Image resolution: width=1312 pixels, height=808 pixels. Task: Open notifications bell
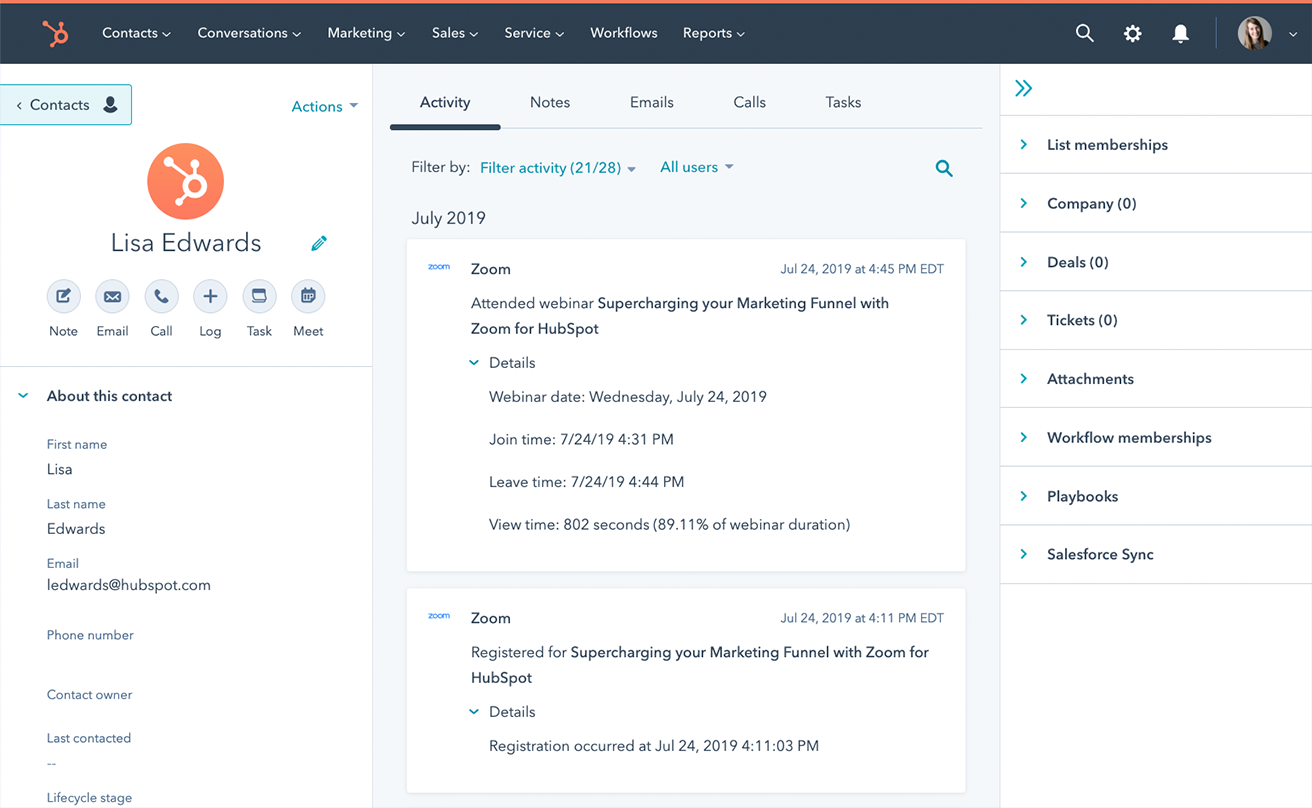[1180, 33]
